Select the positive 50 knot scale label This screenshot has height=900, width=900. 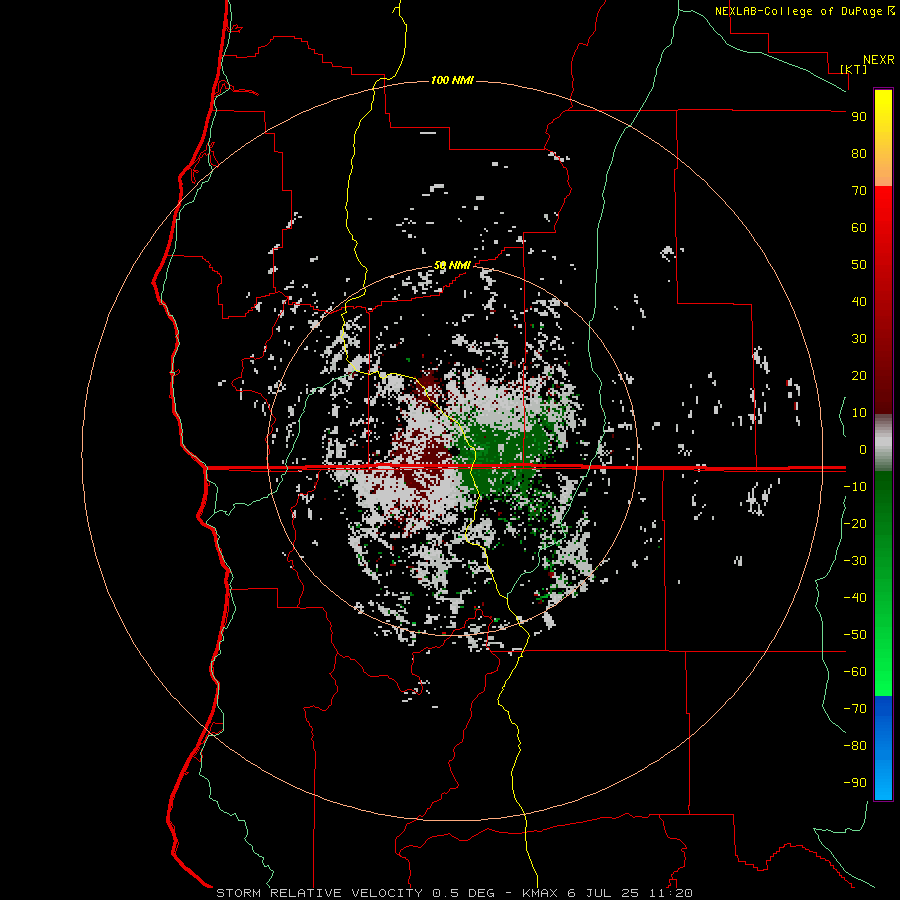pyautogui.click(x=859, y=265)
